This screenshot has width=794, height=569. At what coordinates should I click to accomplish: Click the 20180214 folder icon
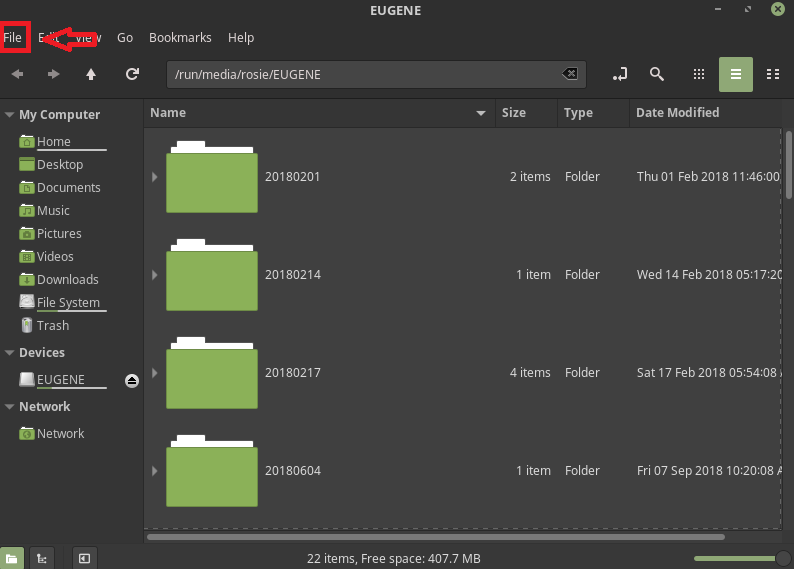[212, 275]
